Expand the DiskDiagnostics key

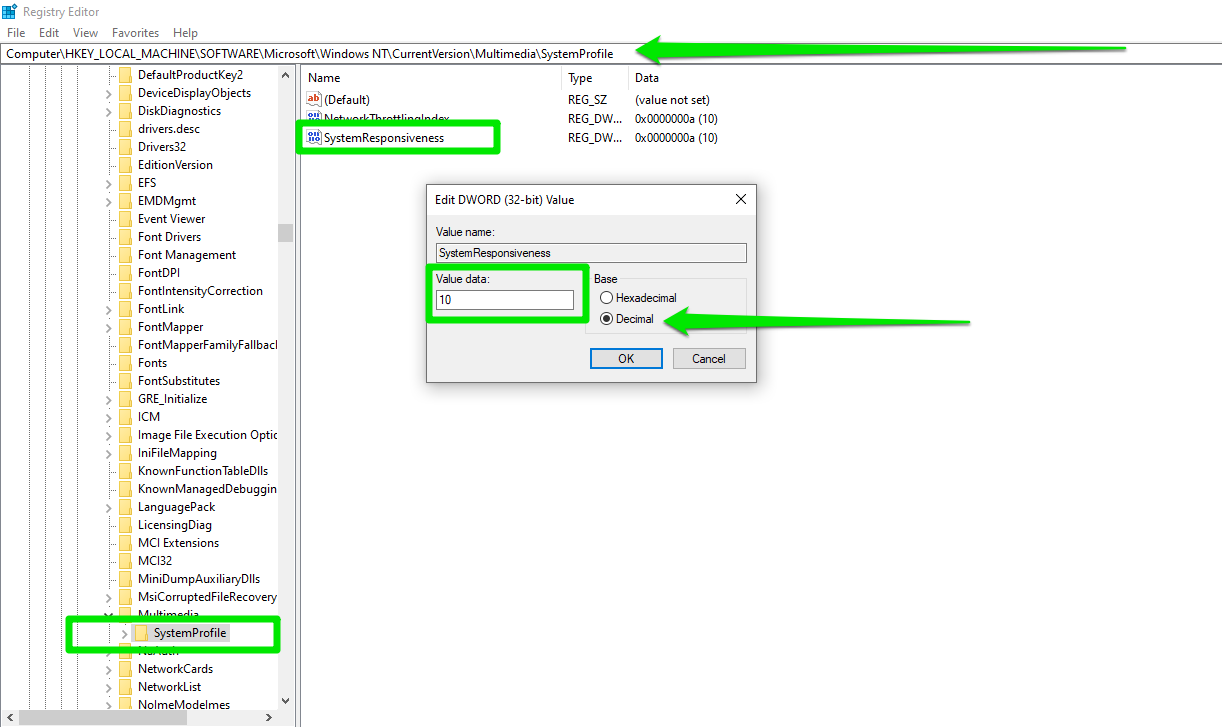click(109, 111)
